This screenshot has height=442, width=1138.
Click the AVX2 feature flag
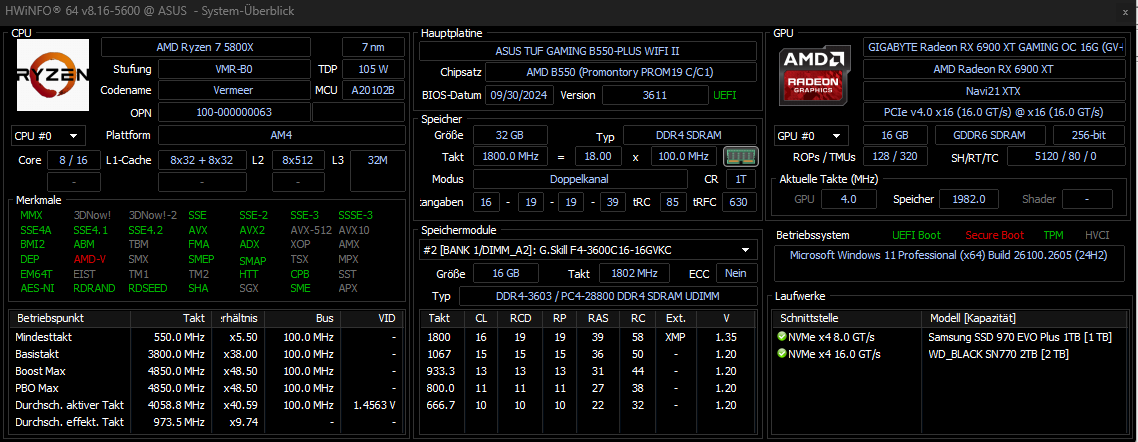coord(252,230)
